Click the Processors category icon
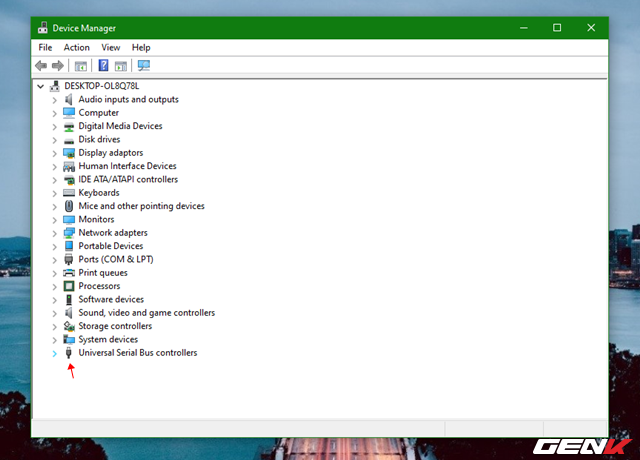 pyautogui.click(x=69, y=286)
